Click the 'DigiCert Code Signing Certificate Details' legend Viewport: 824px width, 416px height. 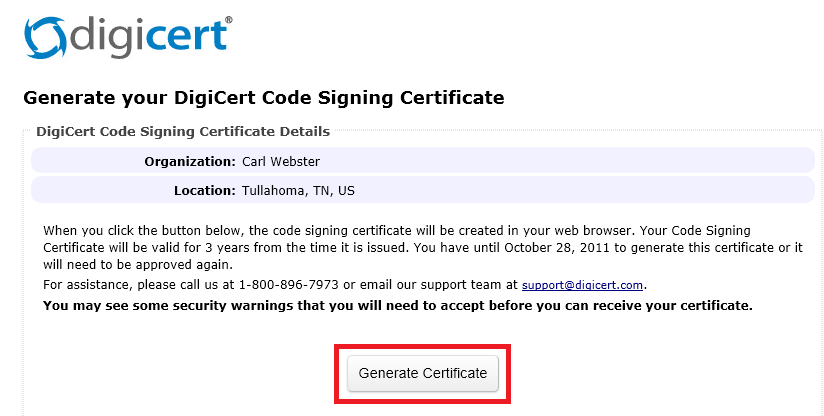click(x=183, y=130)
